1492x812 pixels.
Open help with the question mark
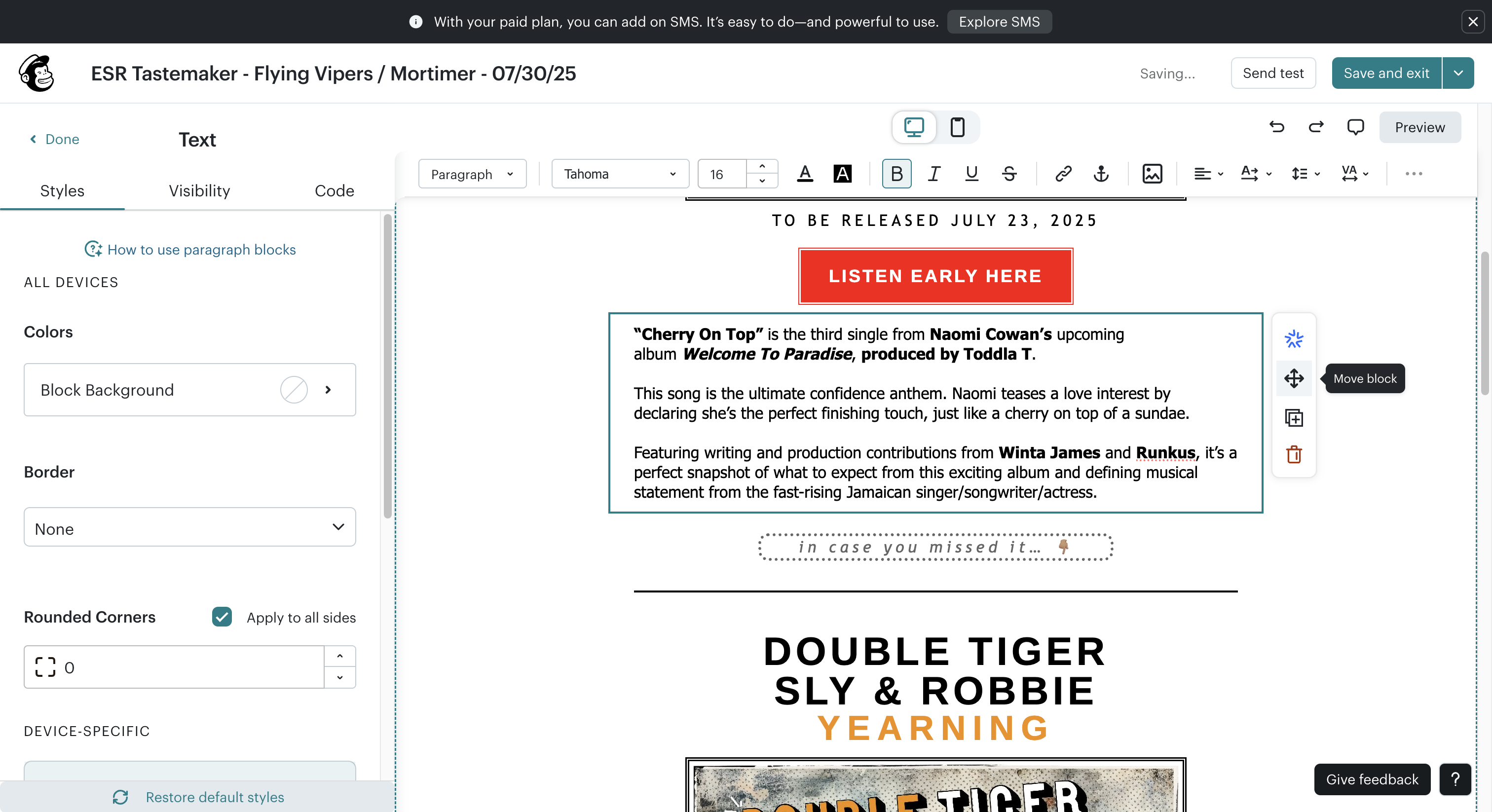(x=1455, y=779)
